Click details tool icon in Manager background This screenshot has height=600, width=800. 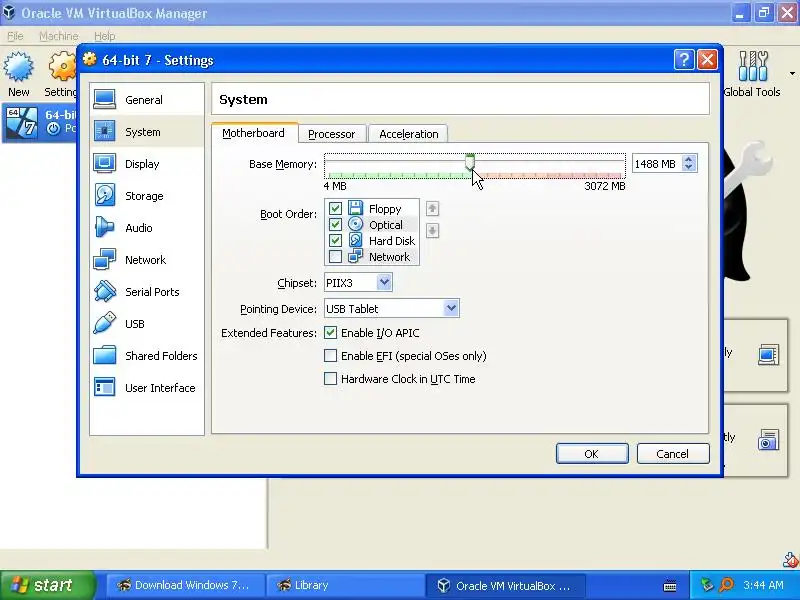coord(768,355)
